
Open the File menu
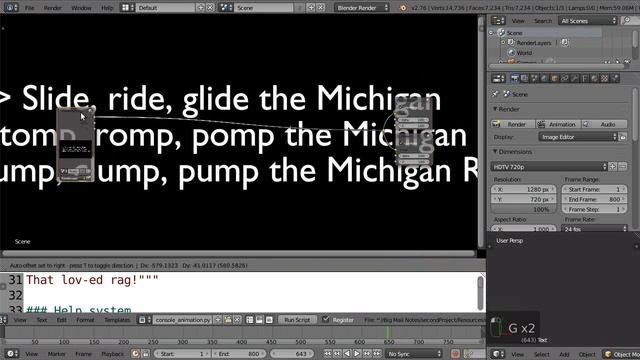[29, 8]
